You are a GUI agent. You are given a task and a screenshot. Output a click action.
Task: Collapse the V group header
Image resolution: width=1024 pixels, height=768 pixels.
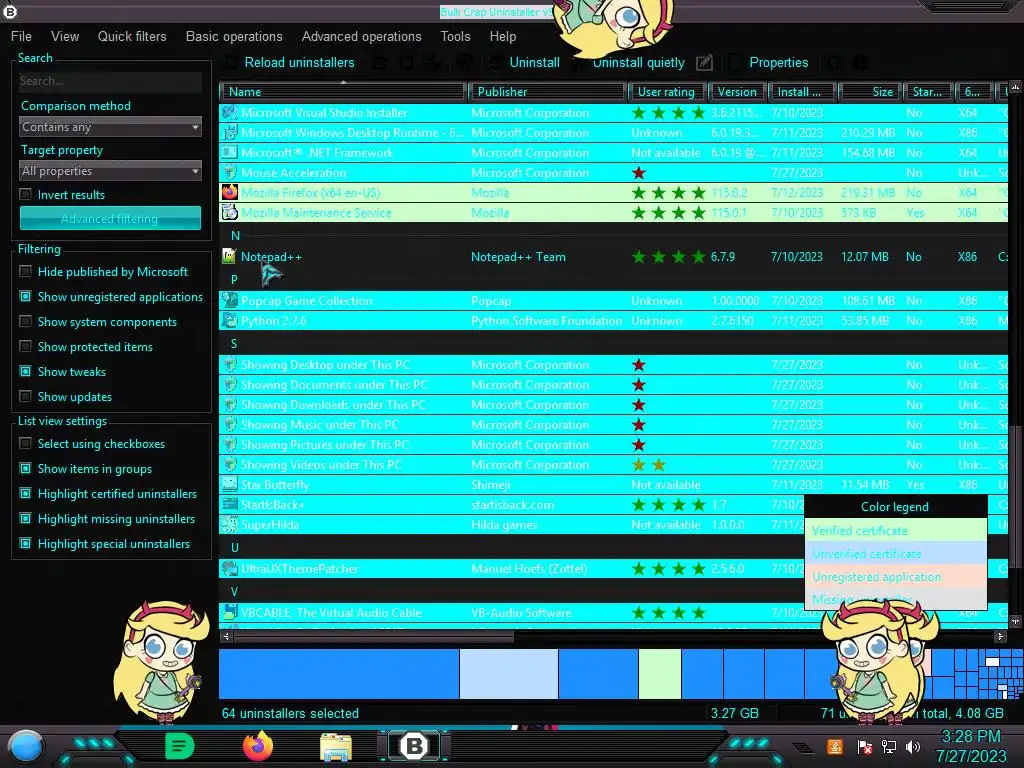(234, 591)
